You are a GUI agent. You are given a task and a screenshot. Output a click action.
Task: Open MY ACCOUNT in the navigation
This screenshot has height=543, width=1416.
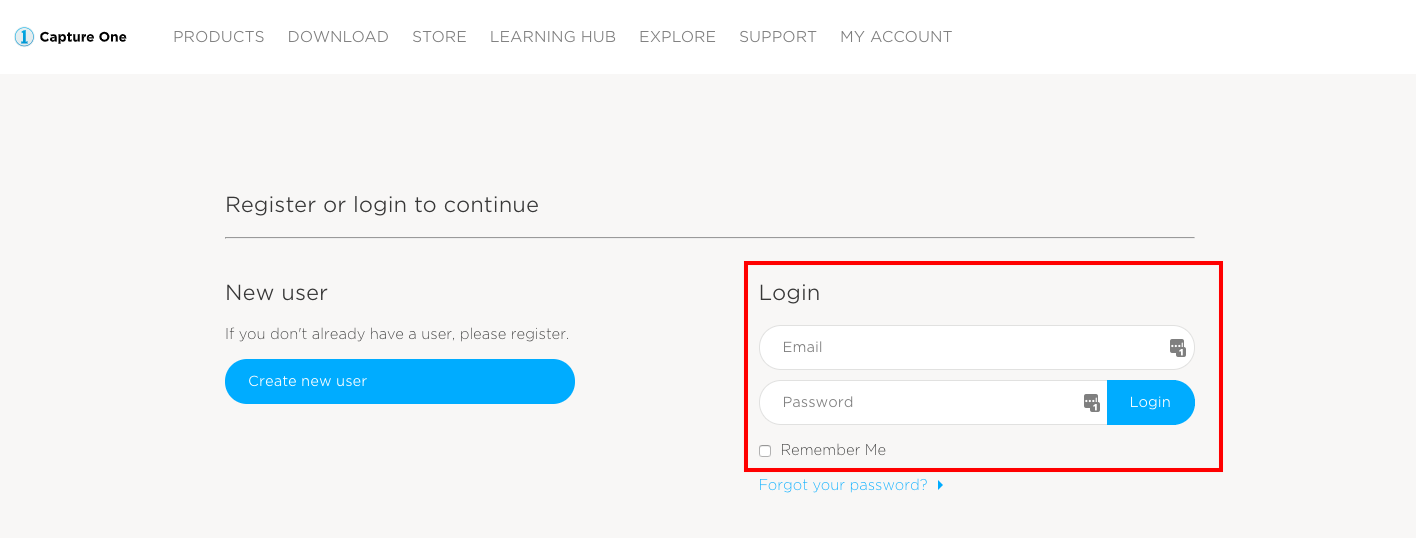[x=896, y=37]
